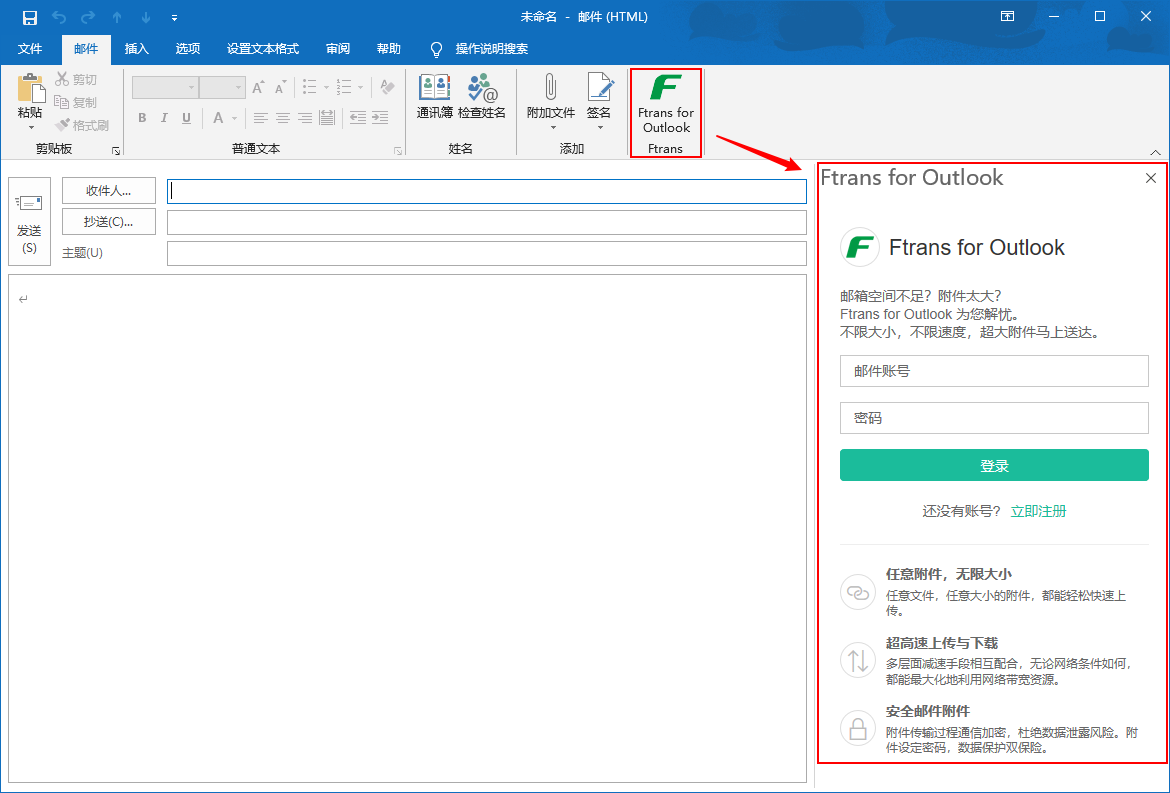The width and height of the screenshot is (1170, 793).
Task: Switch to the 审阅 tab
Action: coord(338,48)
